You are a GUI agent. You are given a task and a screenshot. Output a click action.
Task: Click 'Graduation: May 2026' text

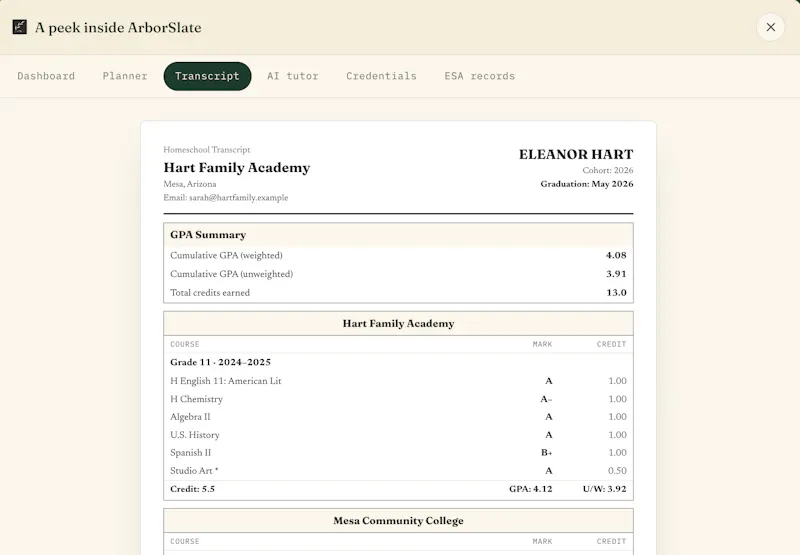[x=587, y=184]
